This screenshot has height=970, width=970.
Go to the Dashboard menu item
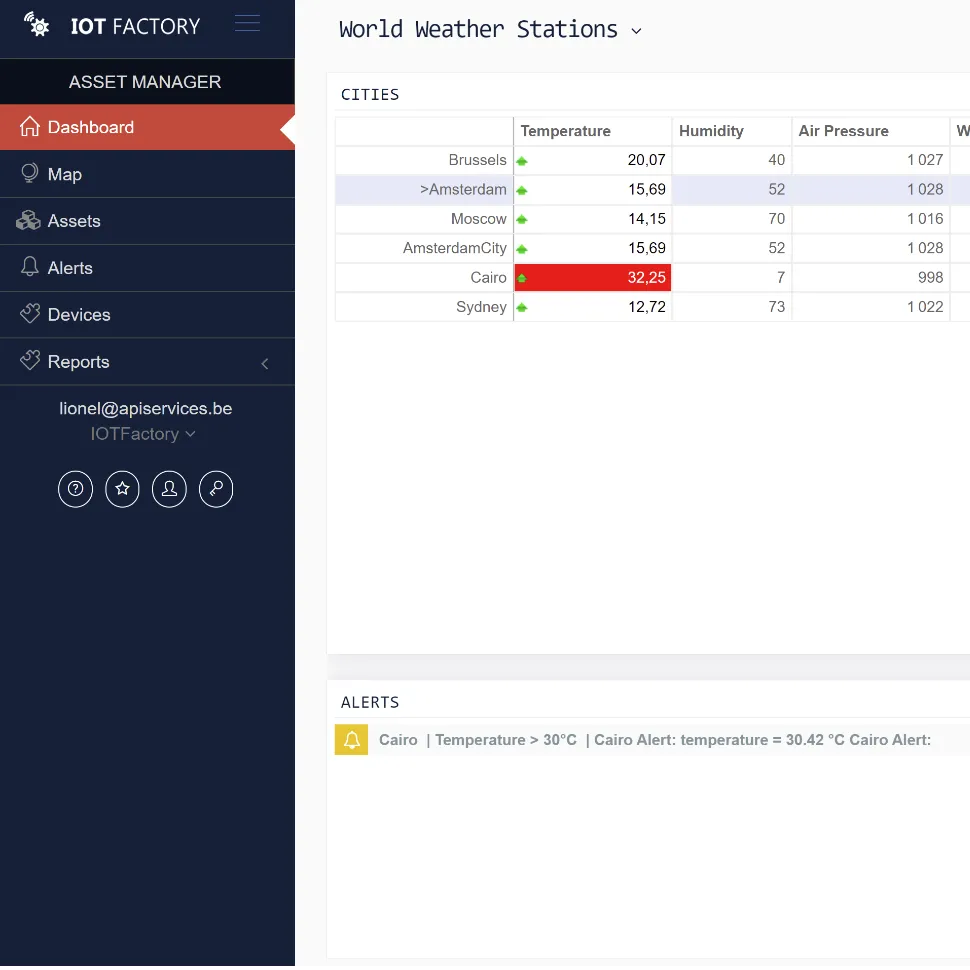tap(90, 127)
